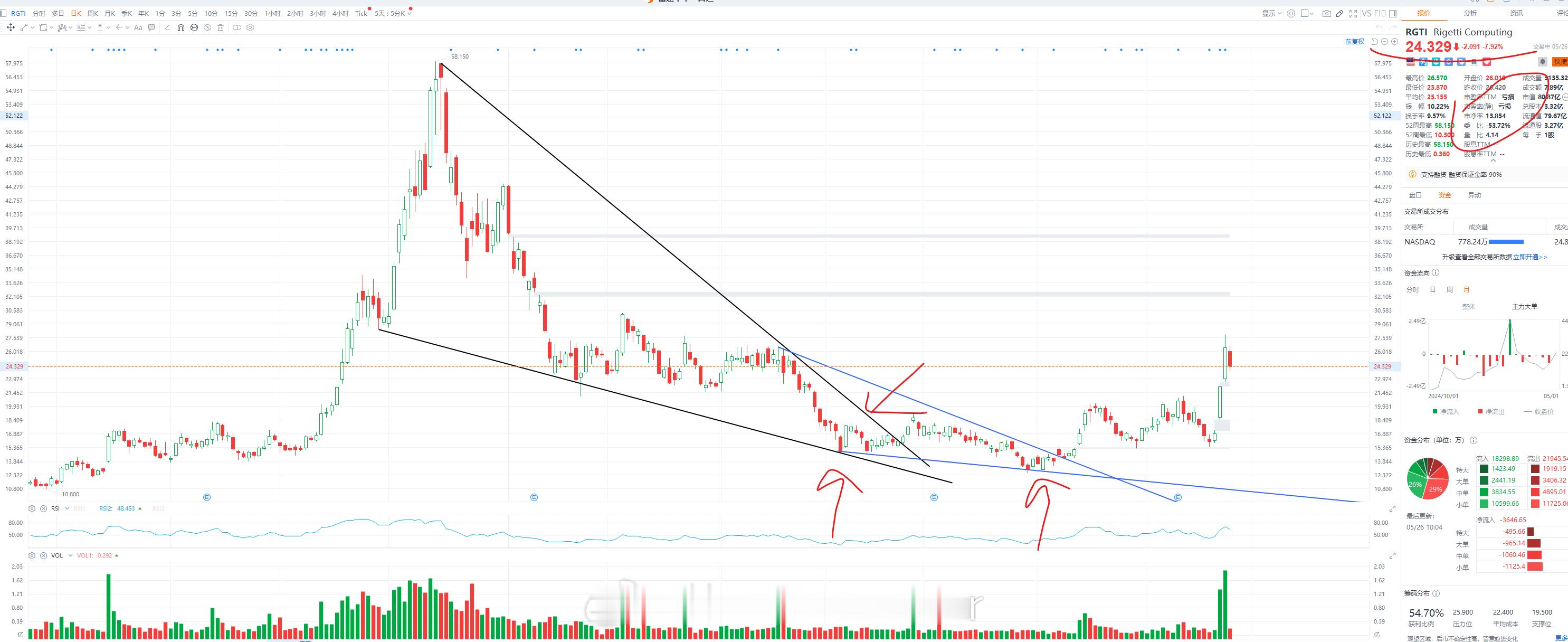Select the rectangle shape drawing tool
This screenshot has width=1568, height=642.
pyautogui.click(x=43, y=27)
